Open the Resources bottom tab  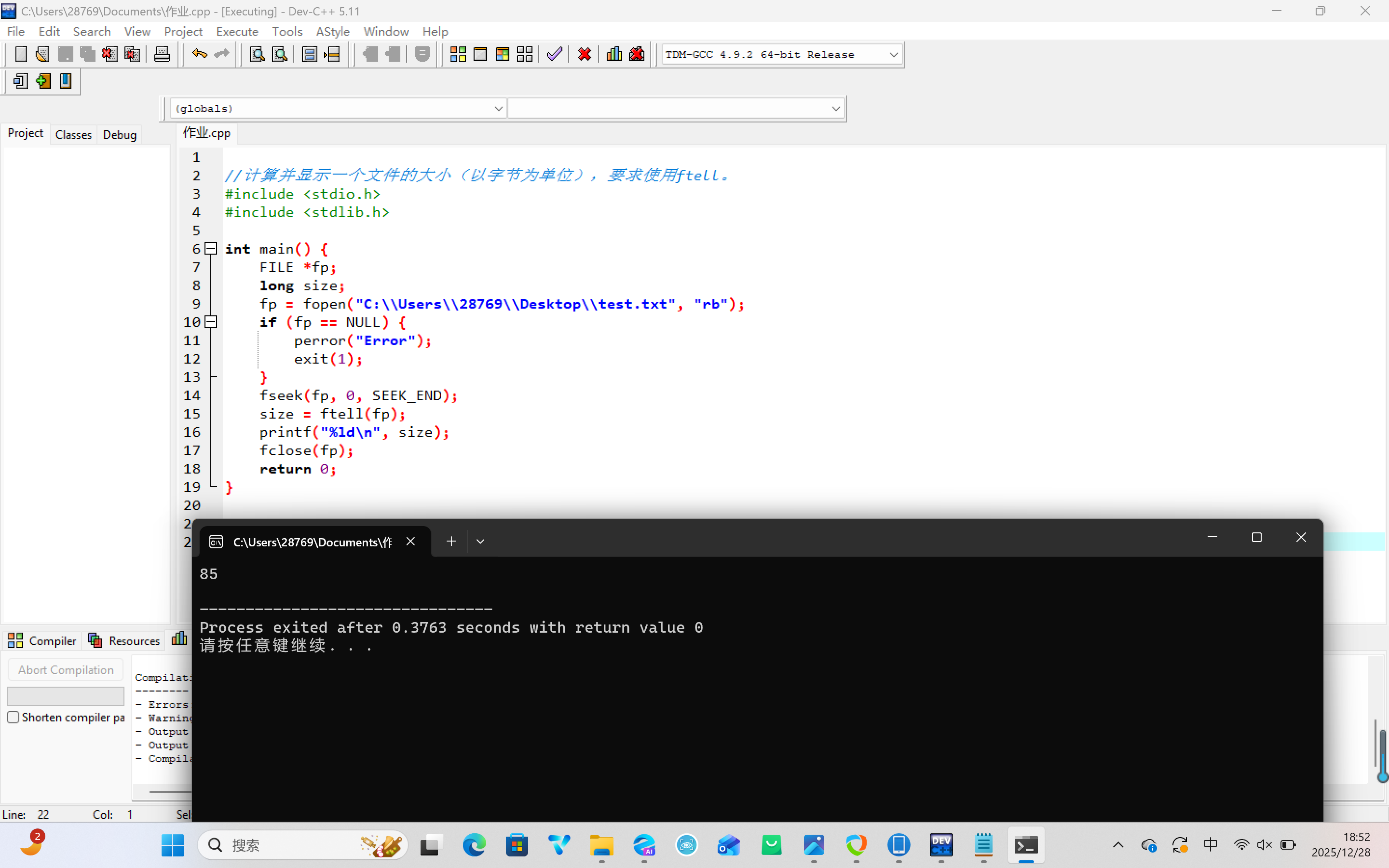[x=124, y=641]
